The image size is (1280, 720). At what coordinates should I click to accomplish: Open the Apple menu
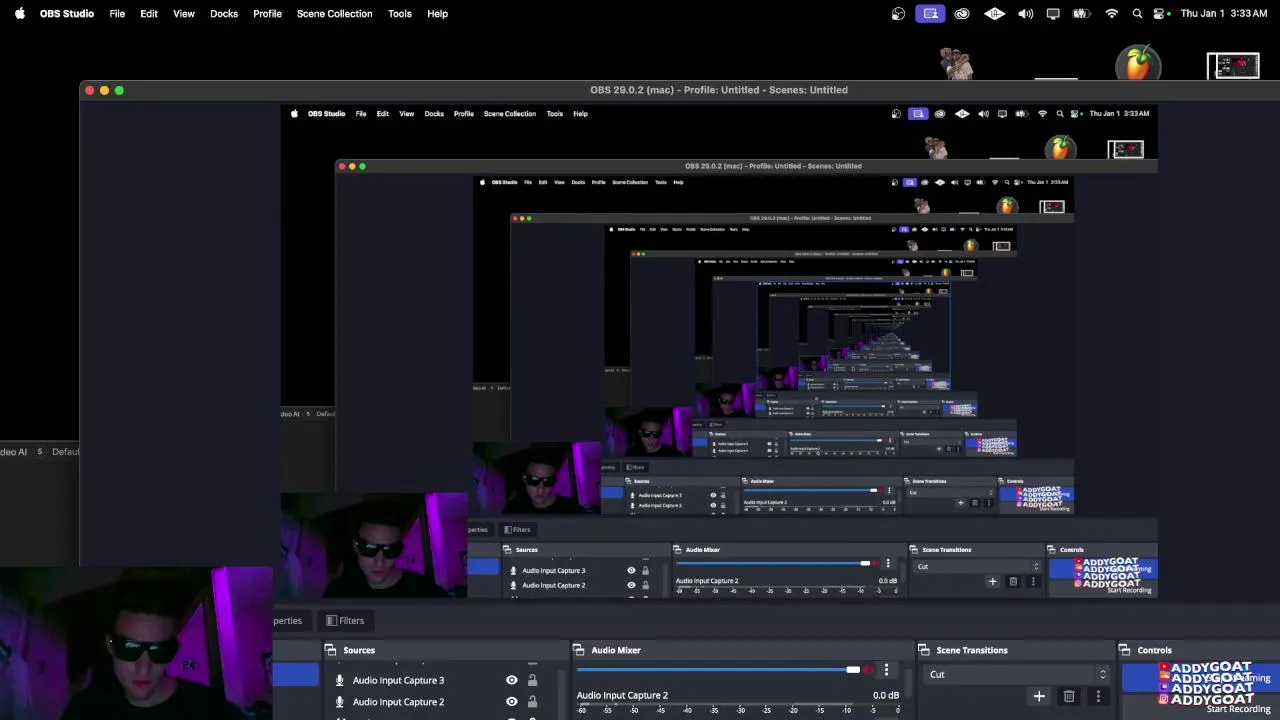(19, 14)
